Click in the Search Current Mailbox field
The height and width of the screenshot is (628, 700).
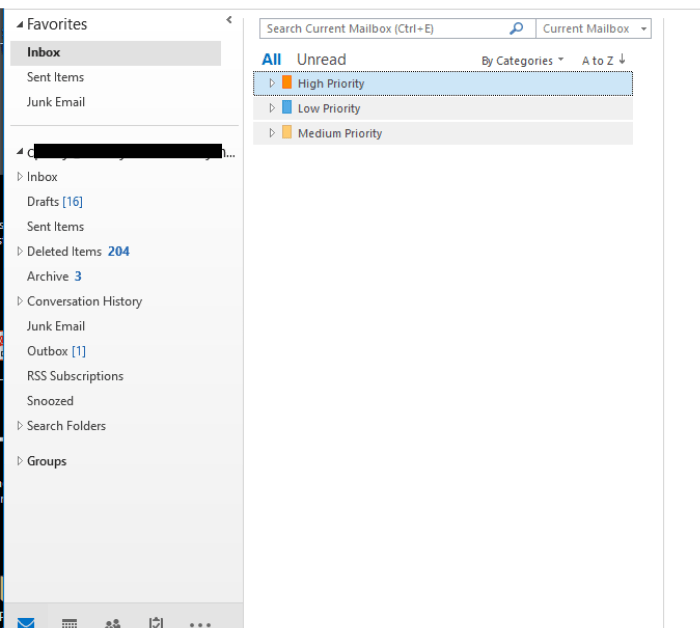tap(385, 29)
